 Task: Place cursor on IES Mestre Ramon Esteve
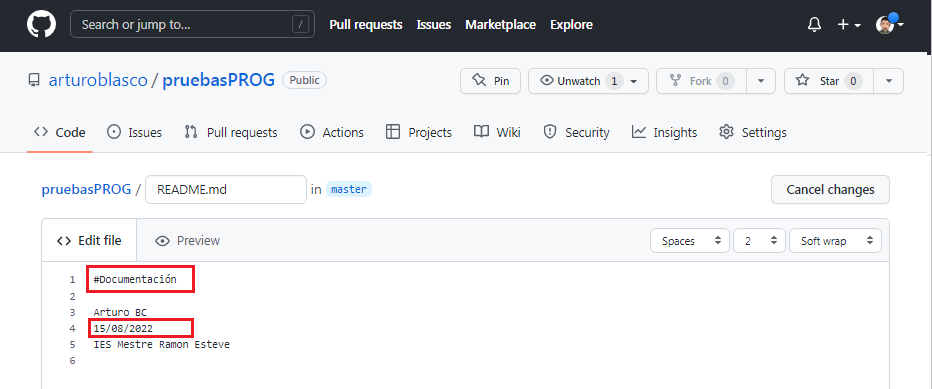pyautogui.click(x=162, y=344)
